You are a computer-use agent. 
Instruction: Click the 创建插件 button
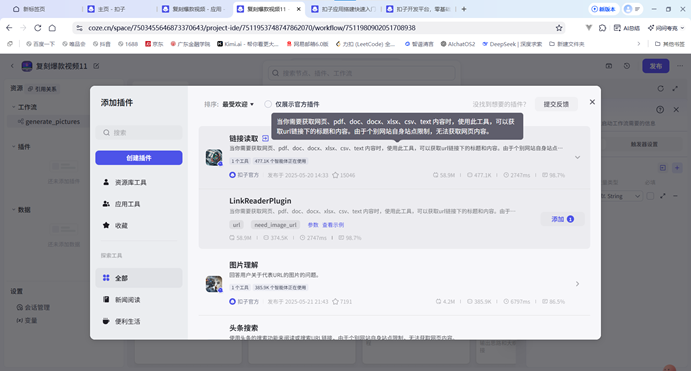(139, 158)
